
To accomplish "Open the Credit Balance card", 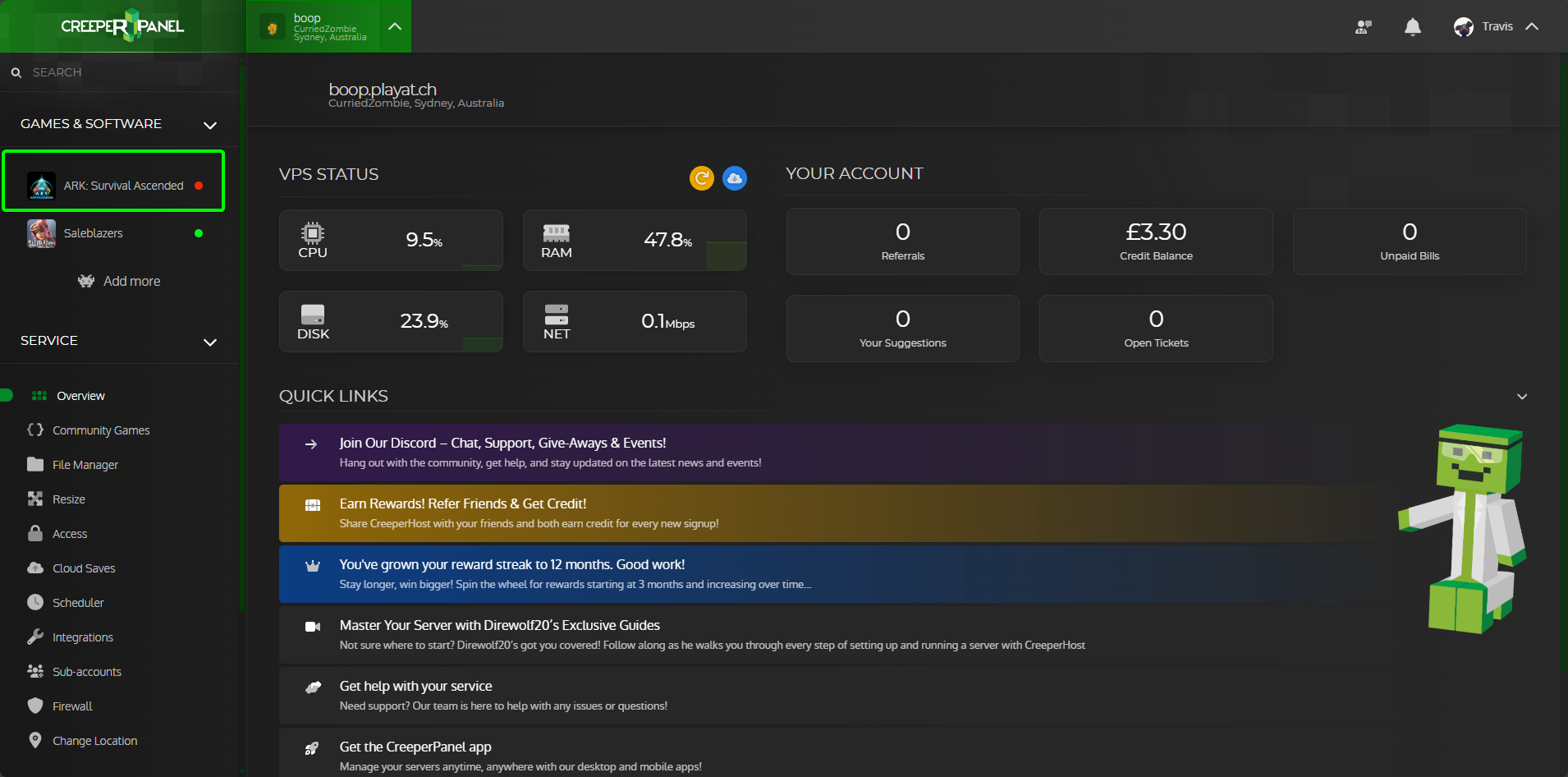I will (x=1156, y=241).
